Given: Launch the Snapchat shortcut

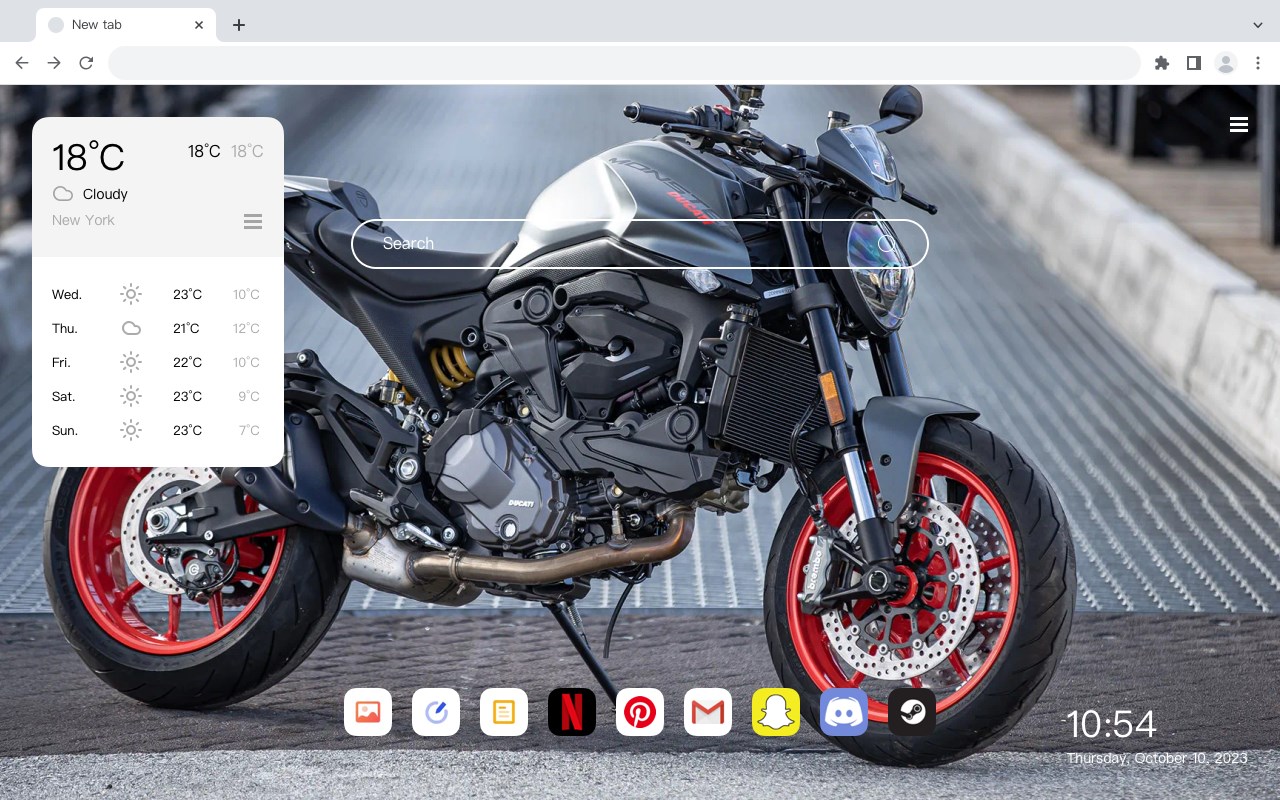Looking at the screenshot, I should coord(776,712).
